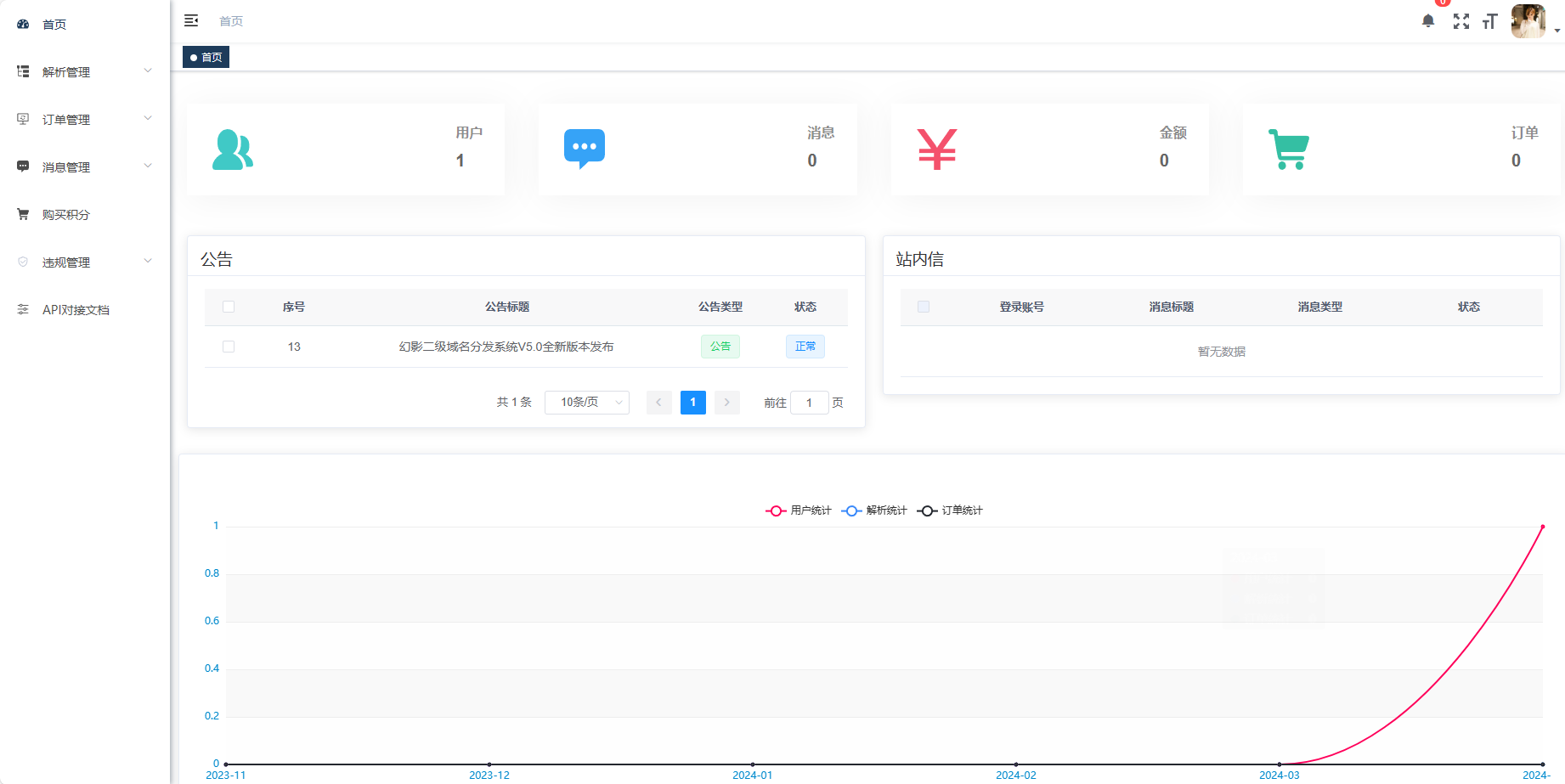Check the select-all box in 公告 table
The width and height of the screenshot is (1565, 784).
[229, 307]
